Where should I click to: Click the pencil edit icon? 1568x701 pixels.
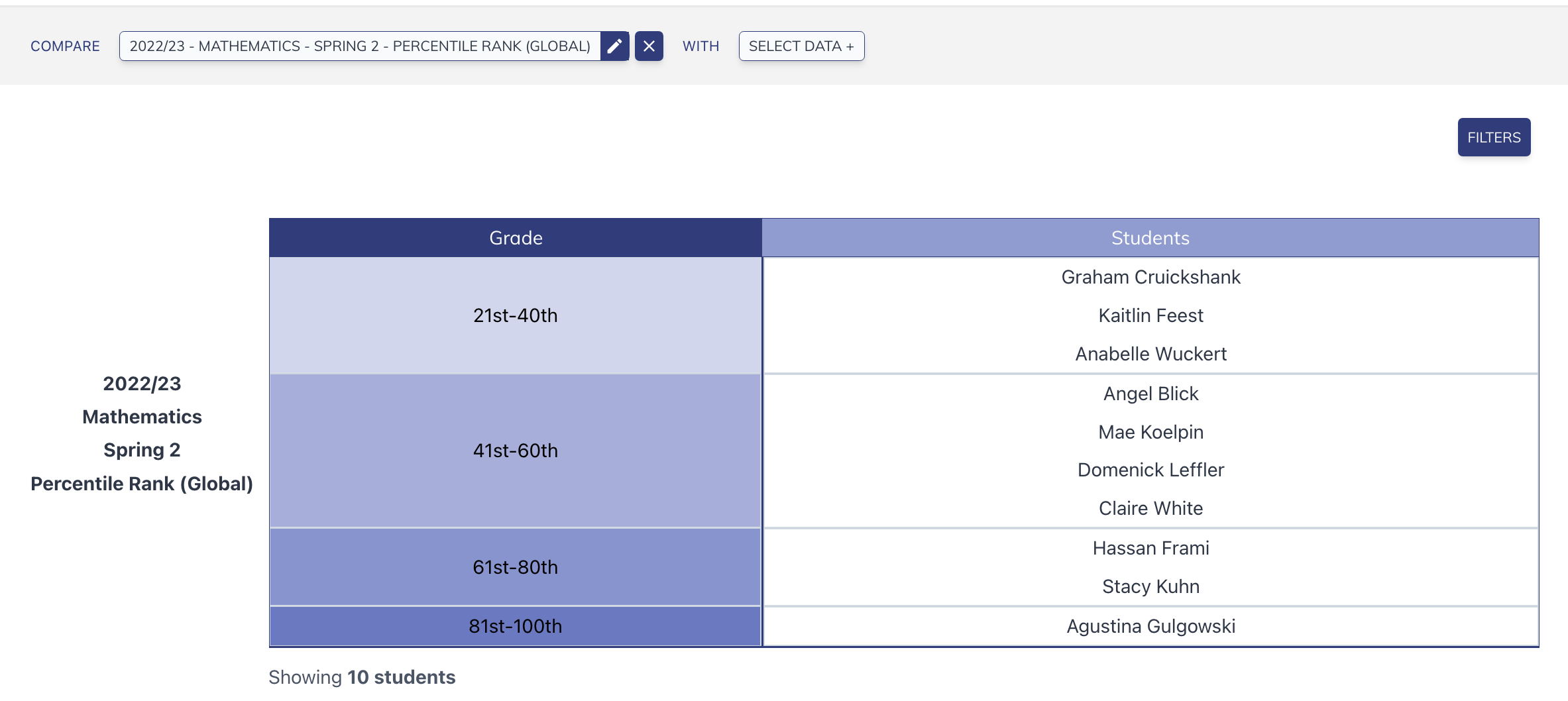point(614,46)
